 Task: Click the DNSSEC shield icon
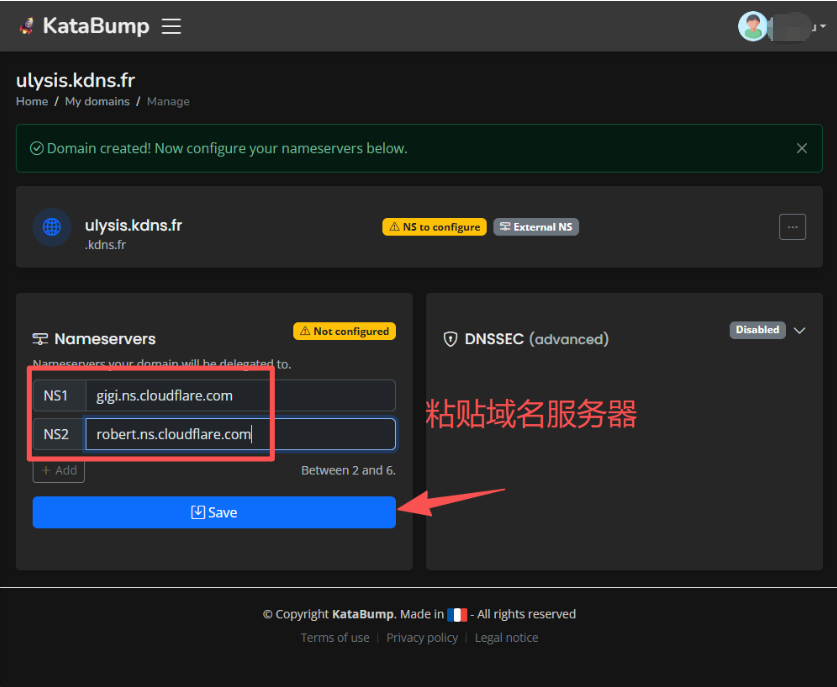451,339
